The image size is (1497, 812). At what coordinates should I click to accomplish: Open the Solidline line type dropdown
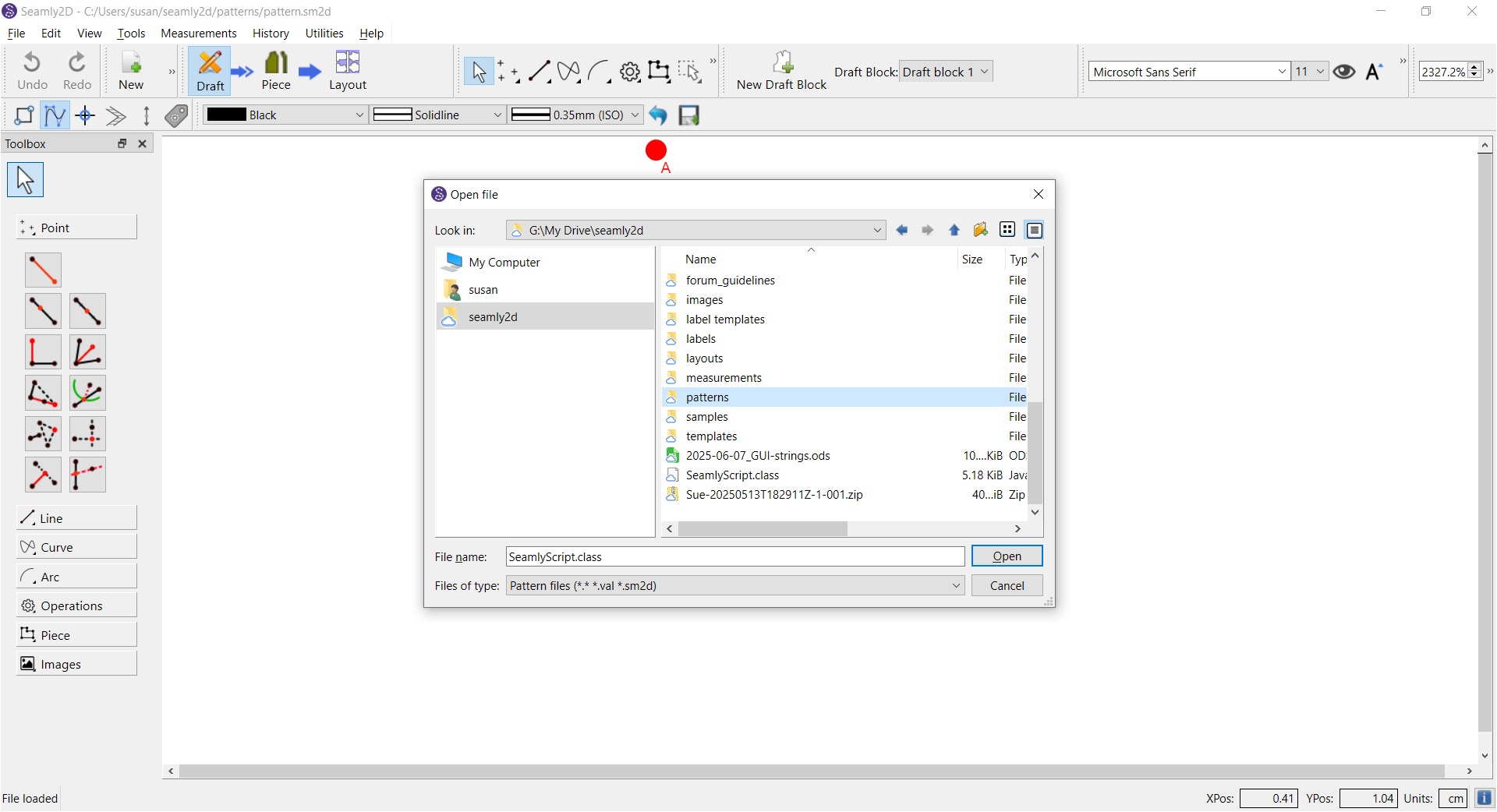tap(438, 115)
